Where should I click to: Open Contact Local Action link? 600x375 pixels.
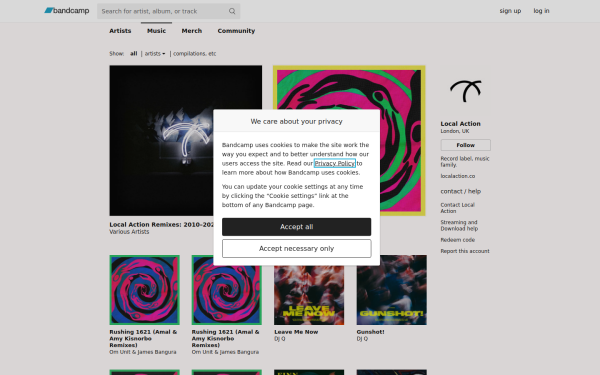pyautogui.click(x=457, y=208)
